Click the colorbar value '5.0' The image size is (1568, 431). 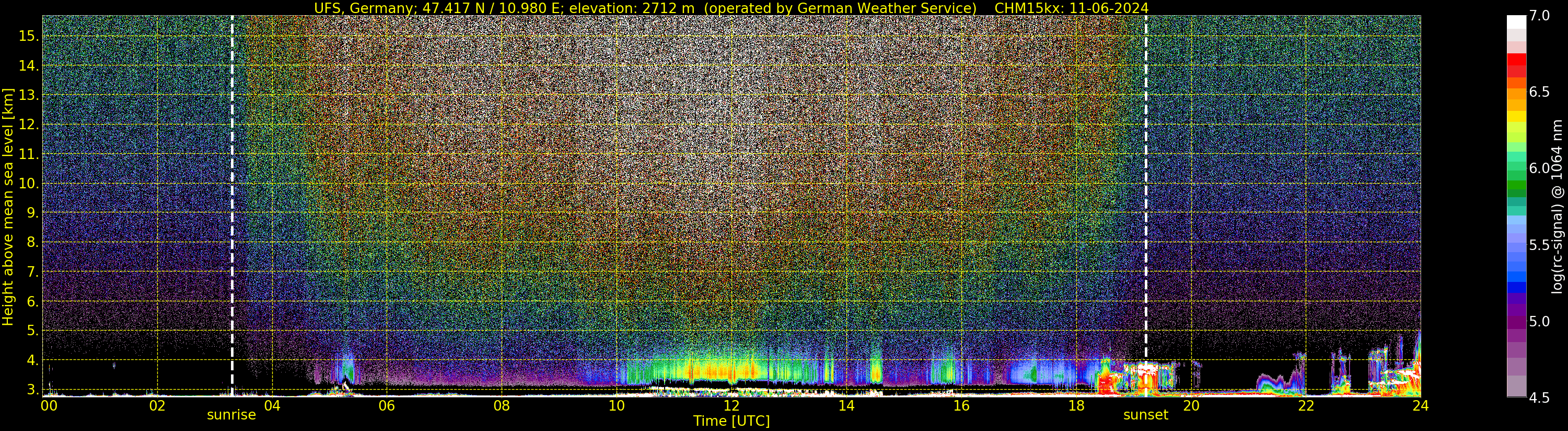pos(1539,321)
